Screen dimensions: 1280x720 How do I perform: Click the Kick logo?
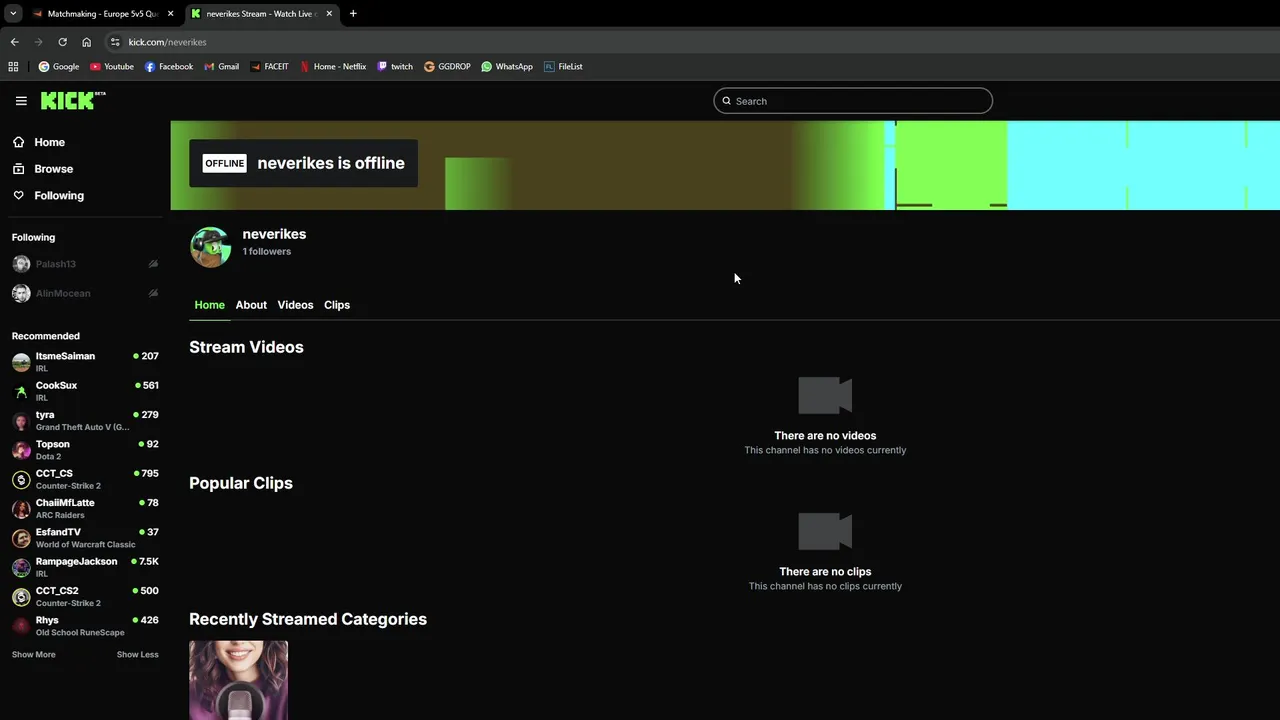(x=73, y=100)
